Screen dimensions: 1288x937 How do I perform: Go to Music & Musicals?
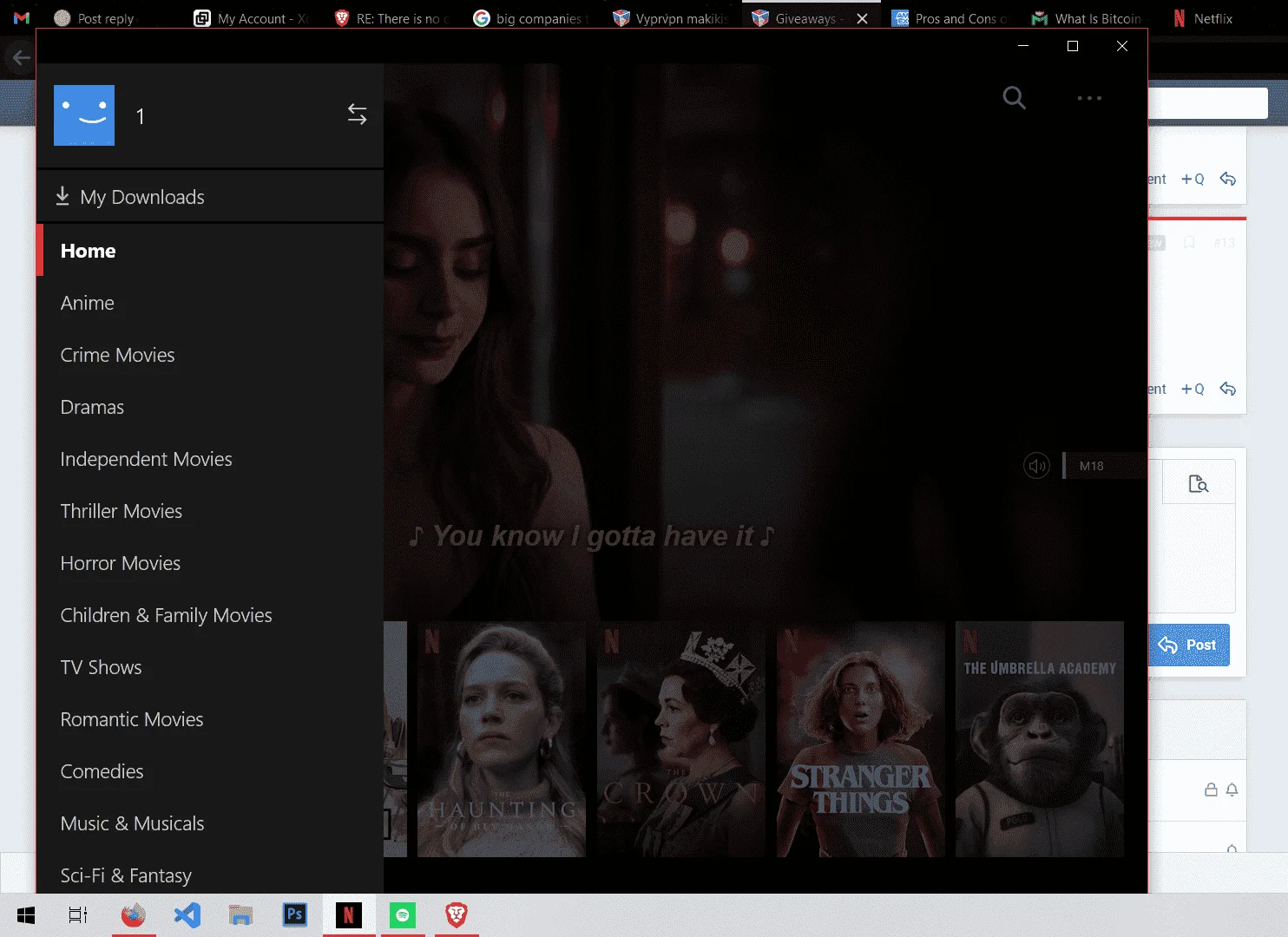(x=210, y=823)
